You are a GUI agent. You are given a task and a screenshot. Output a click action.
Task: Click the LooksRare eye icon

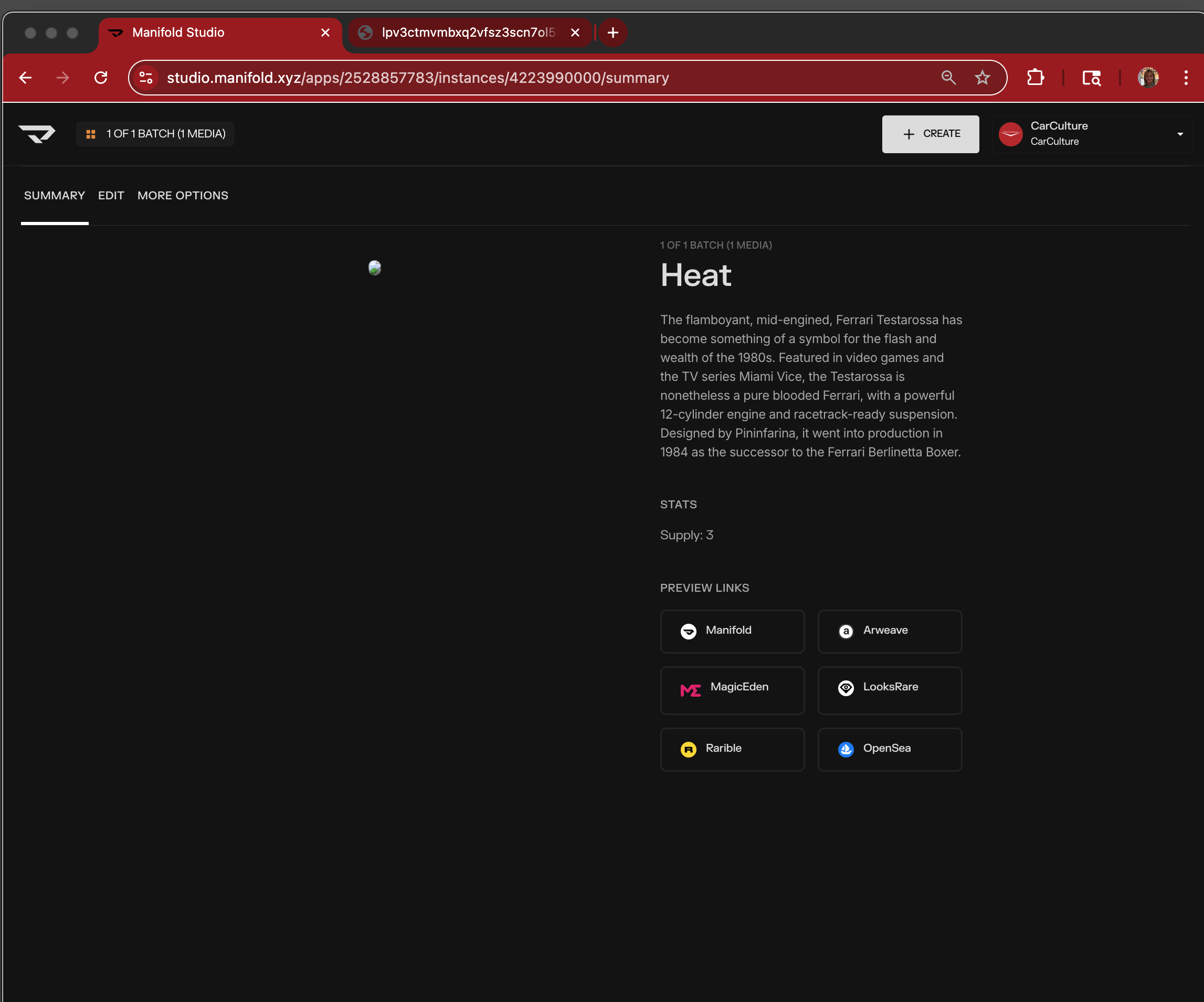click(x=846, y=687)
